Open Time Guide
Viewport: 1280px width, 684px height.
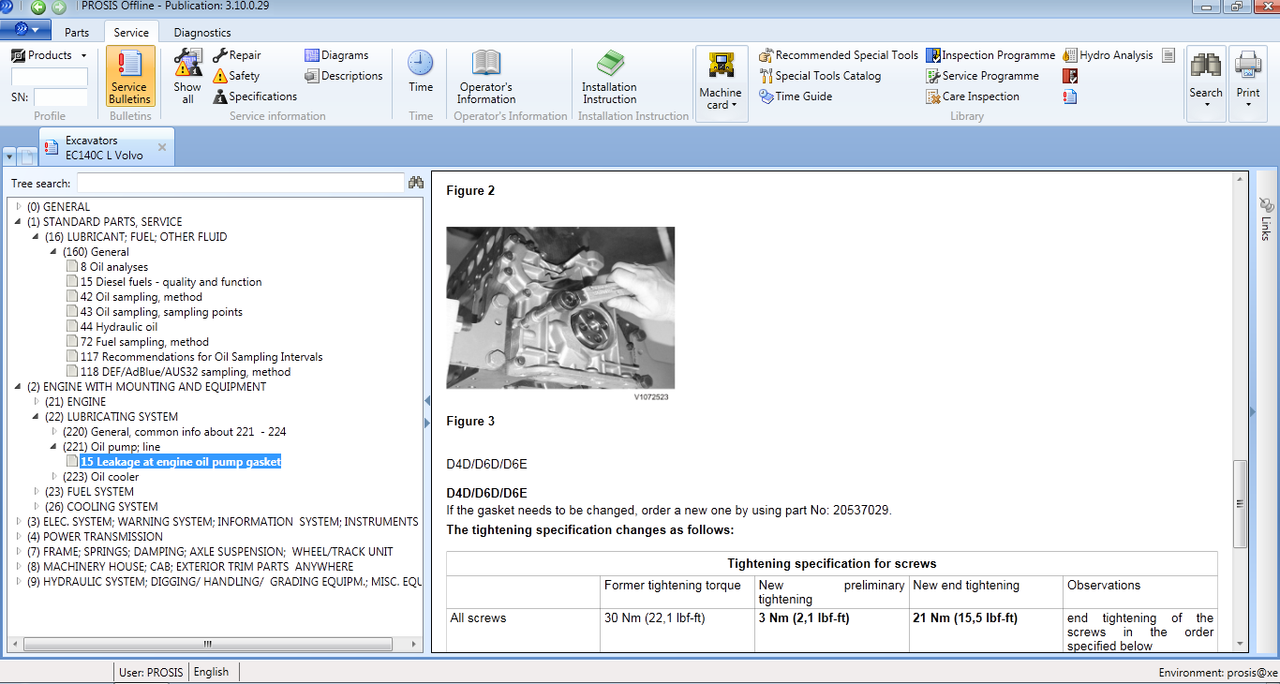point(795,96)
